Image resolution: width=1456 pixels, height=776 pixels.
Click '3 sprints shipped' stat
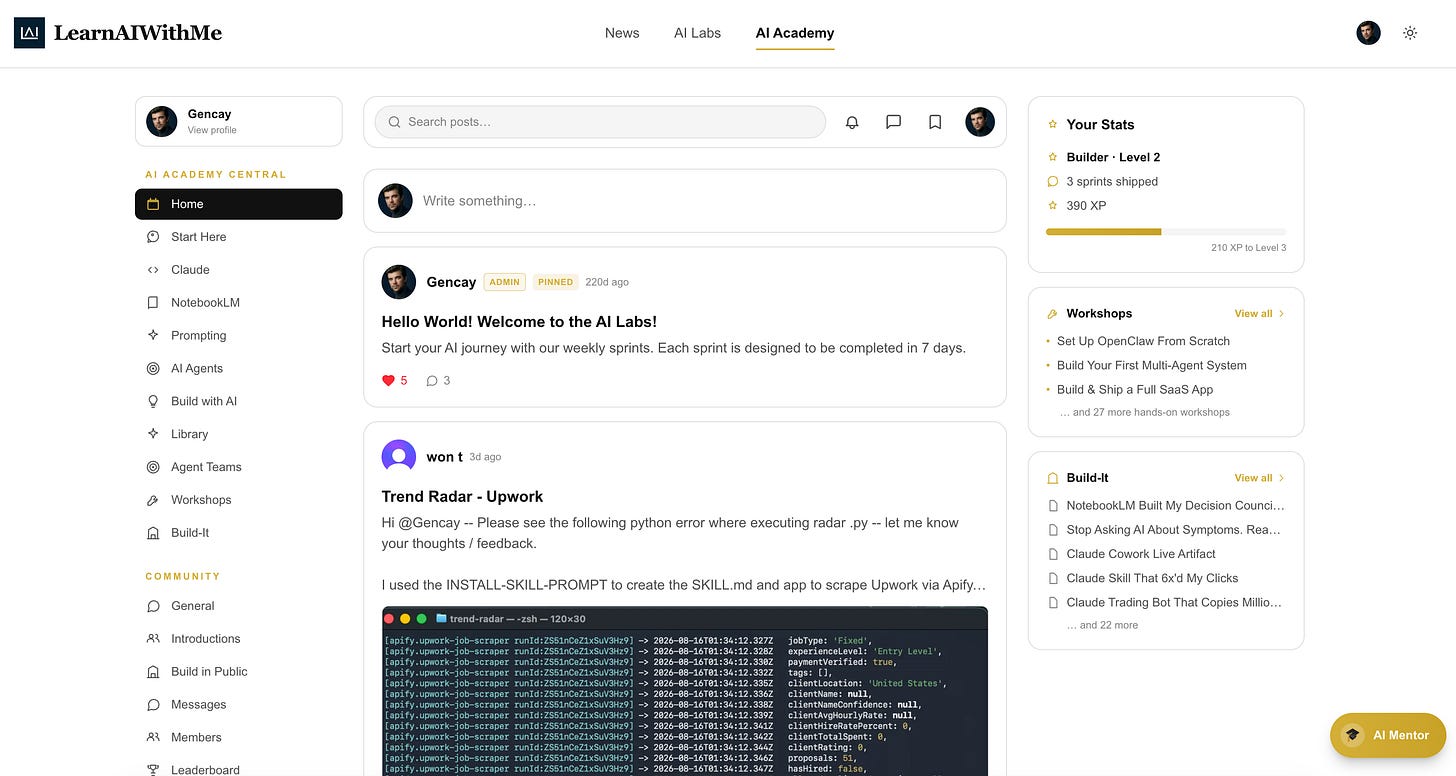pos(1112,182)
